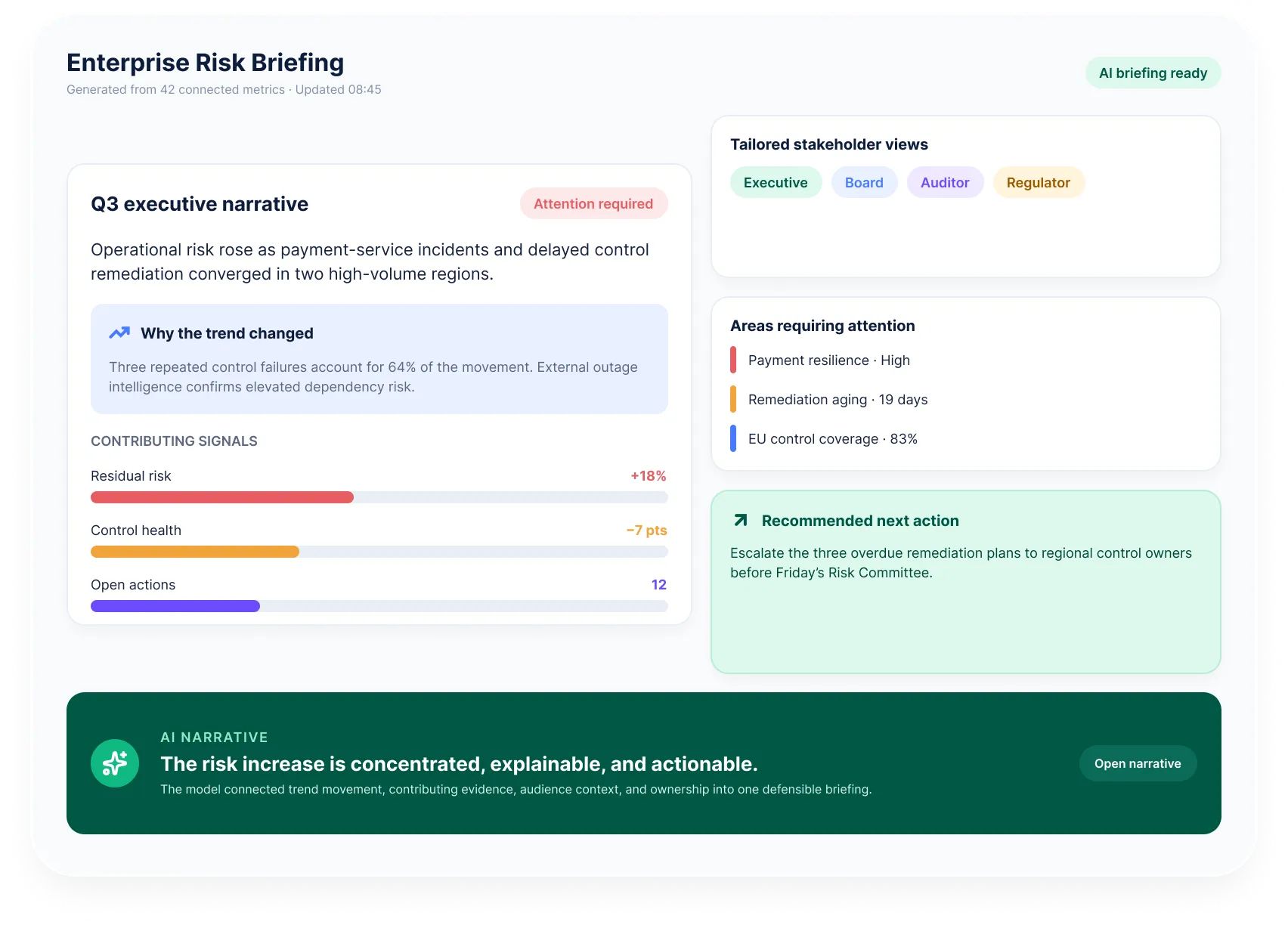The image size is (1288, 925).
Task: Click the Operational risk rose summary paragraph
Action: click(x=370, y=261)
